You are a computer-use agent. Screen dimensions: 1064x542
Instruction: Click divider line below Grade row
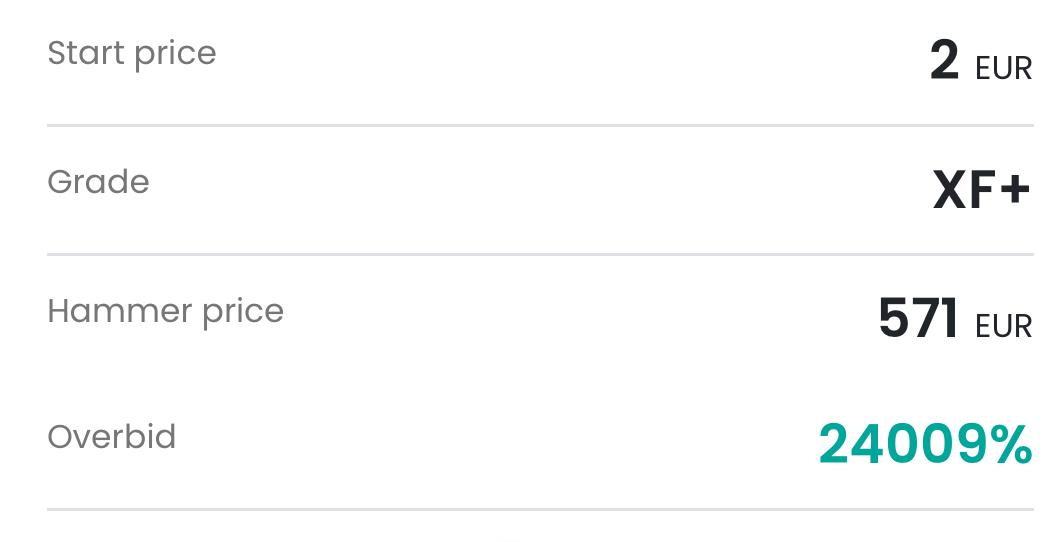click(x=540, y=254)
